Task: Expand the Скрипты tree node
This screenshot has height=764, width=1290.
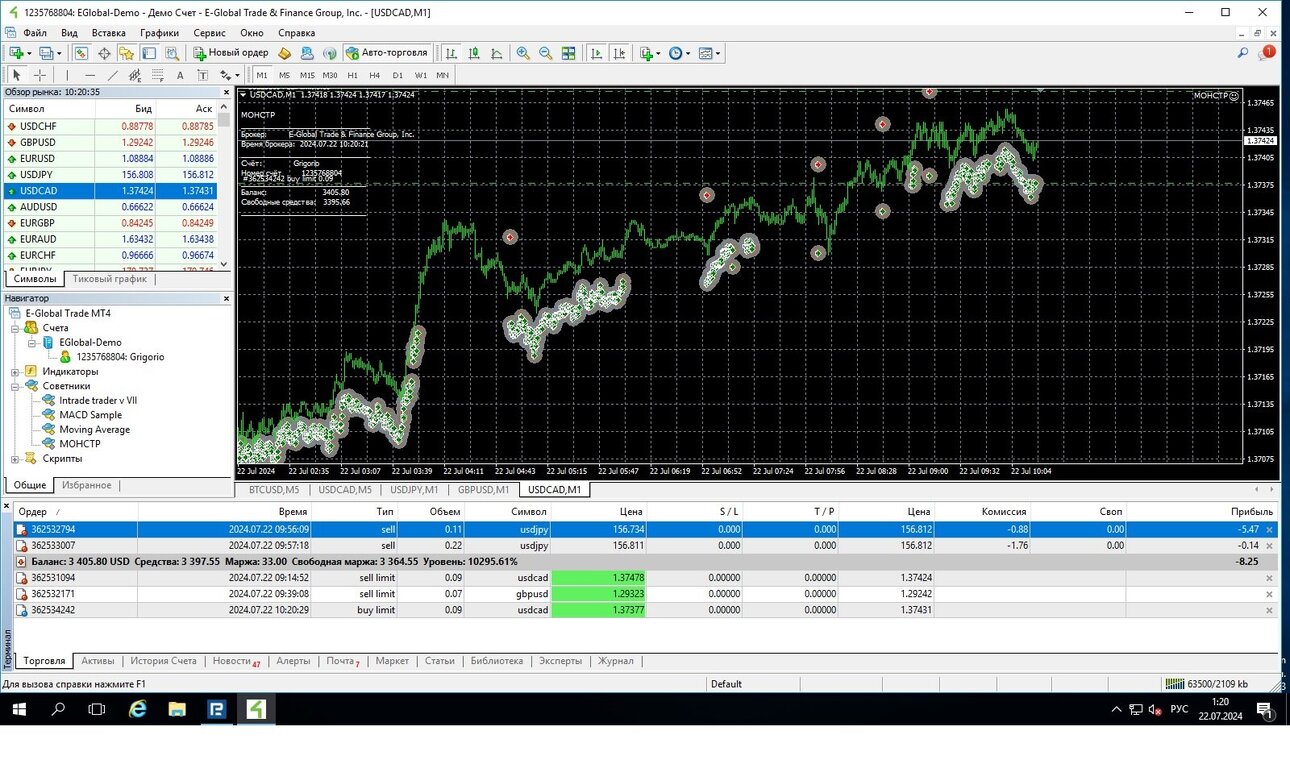Action: (x=16, y=459)
